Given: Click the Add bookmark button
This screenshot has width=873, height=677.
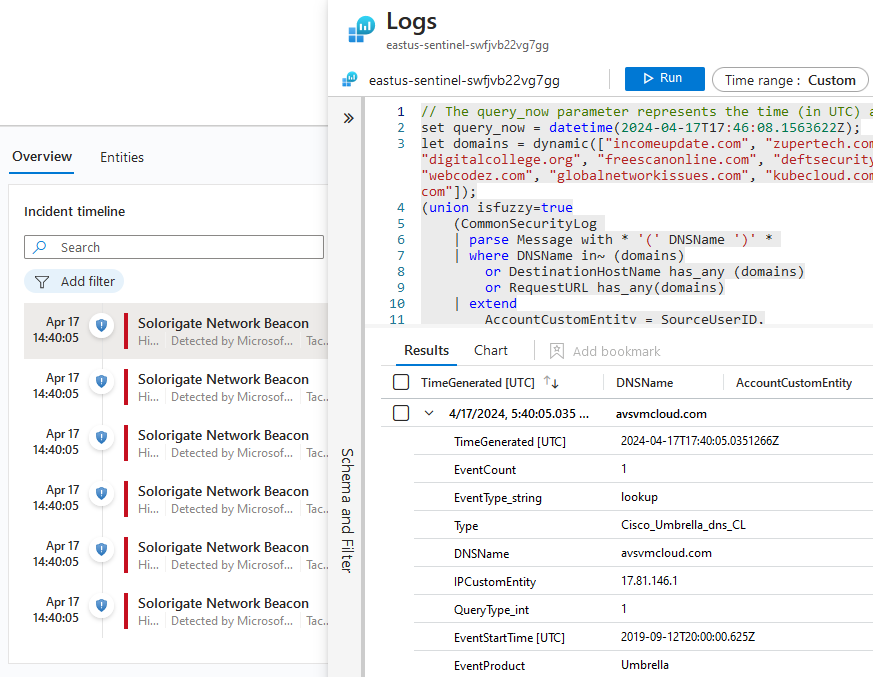Looking at the screenshot, I should (x=605, y=351).
